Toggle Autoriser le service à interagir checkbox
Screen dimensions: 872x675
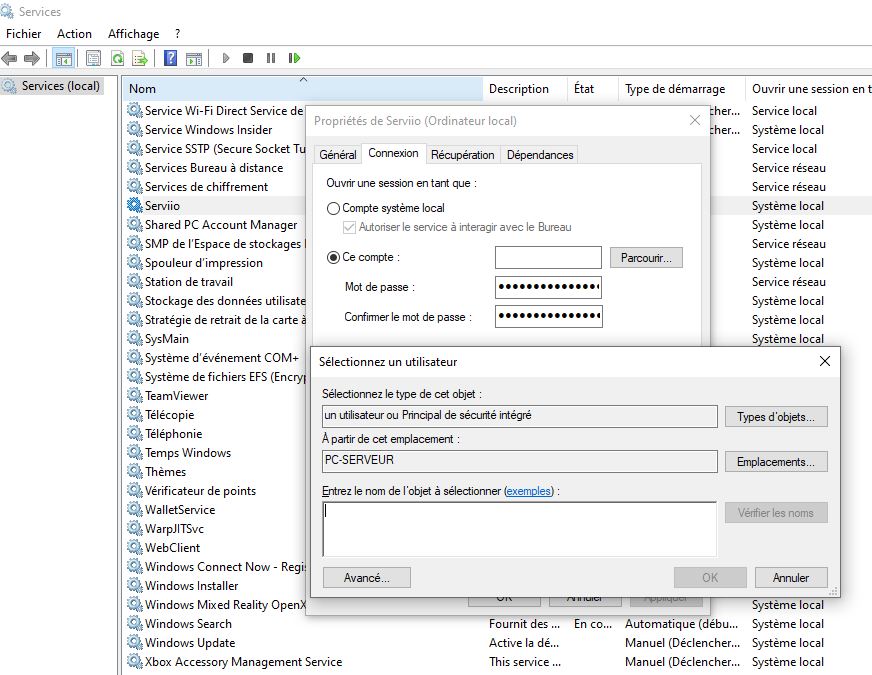click(x=349, y=227)
